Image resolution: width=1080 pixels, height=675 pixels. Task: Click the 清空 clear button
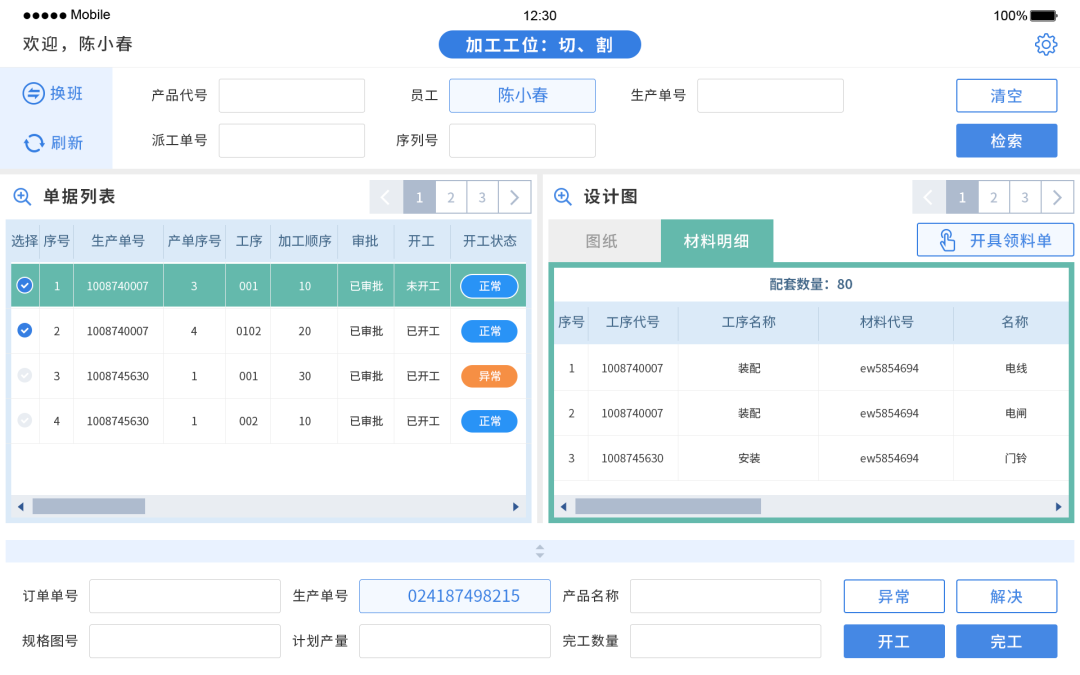click(x=1006, y=95)
